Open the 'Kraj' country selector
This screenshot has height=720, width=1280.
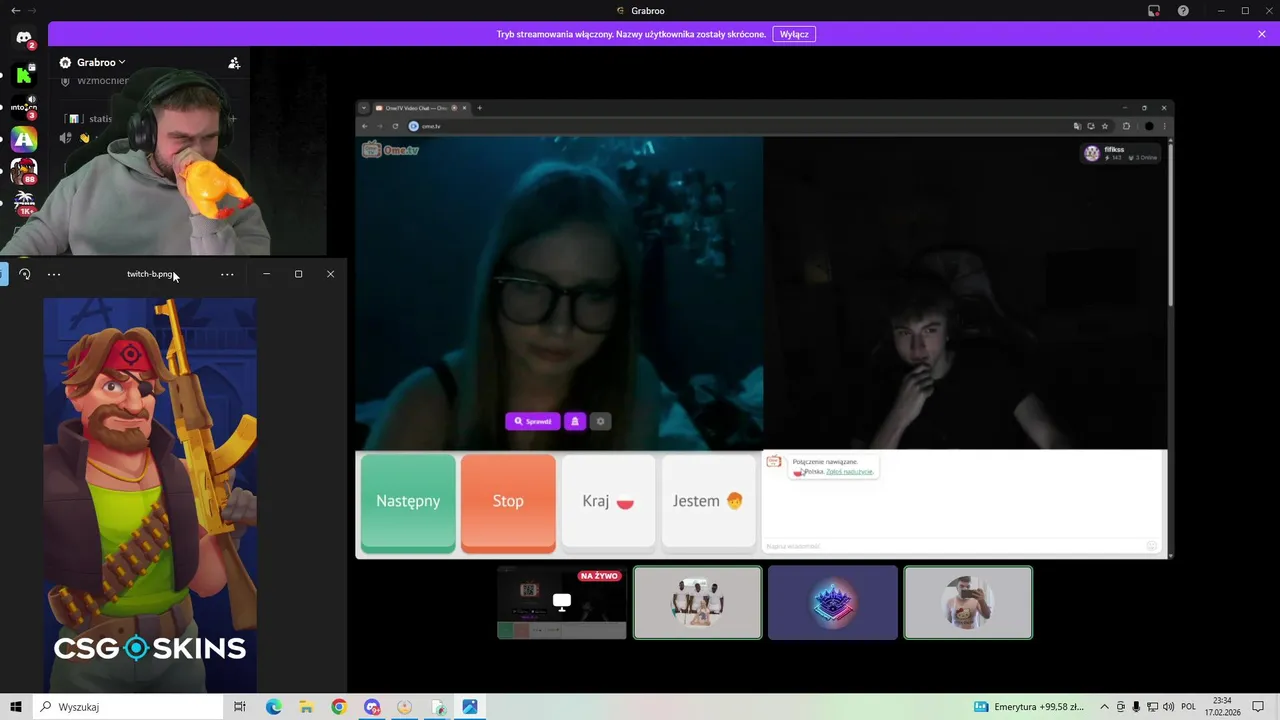pyautogui.click(x=608, y=501)
